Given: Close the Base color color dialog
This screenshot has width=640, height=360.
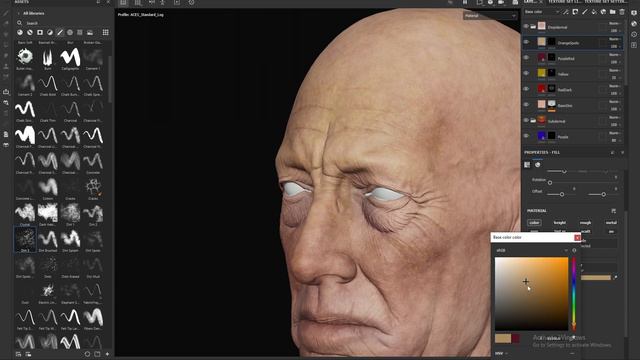Looking at the screenshot, I should [x=577, y=238].
